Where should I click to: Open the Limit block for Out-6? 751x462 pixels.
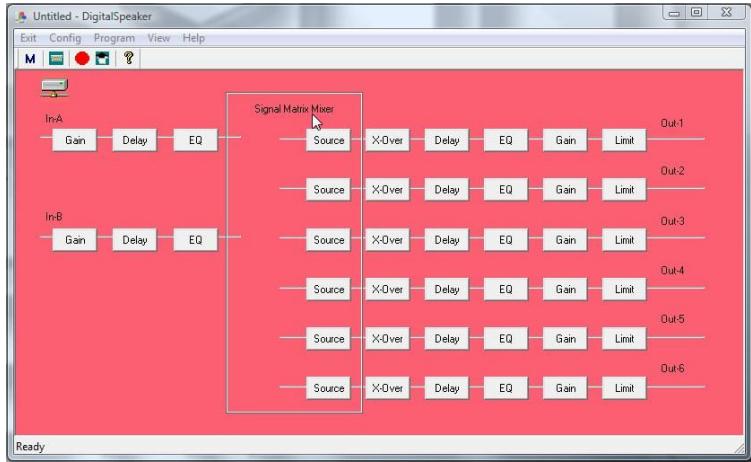click(x=624, y=388)
